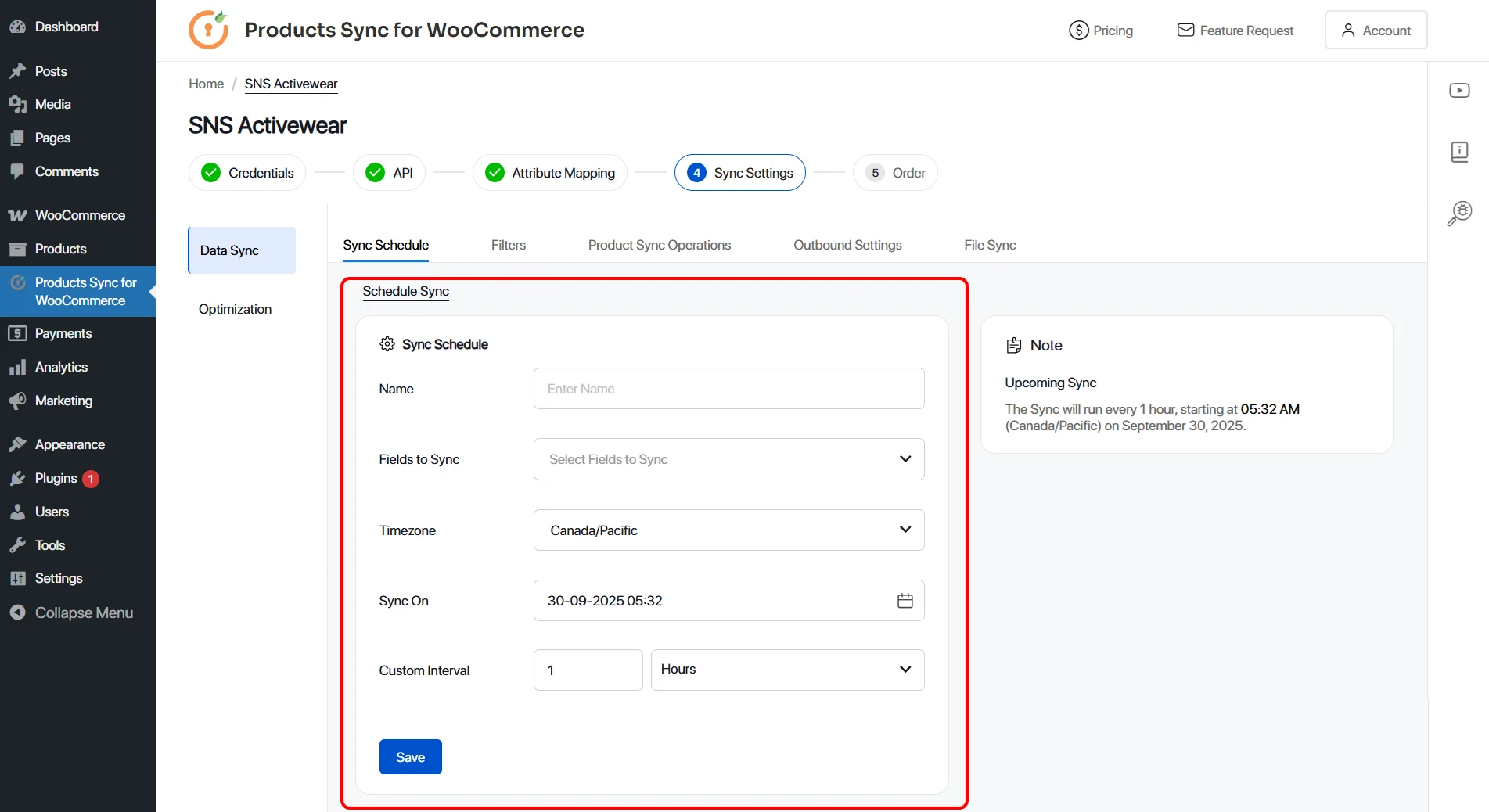The width and height of the screenshot is (1489, 812).
Task: Open the calendar picker in the Sync On field
Action: click(x=905, y=600)
